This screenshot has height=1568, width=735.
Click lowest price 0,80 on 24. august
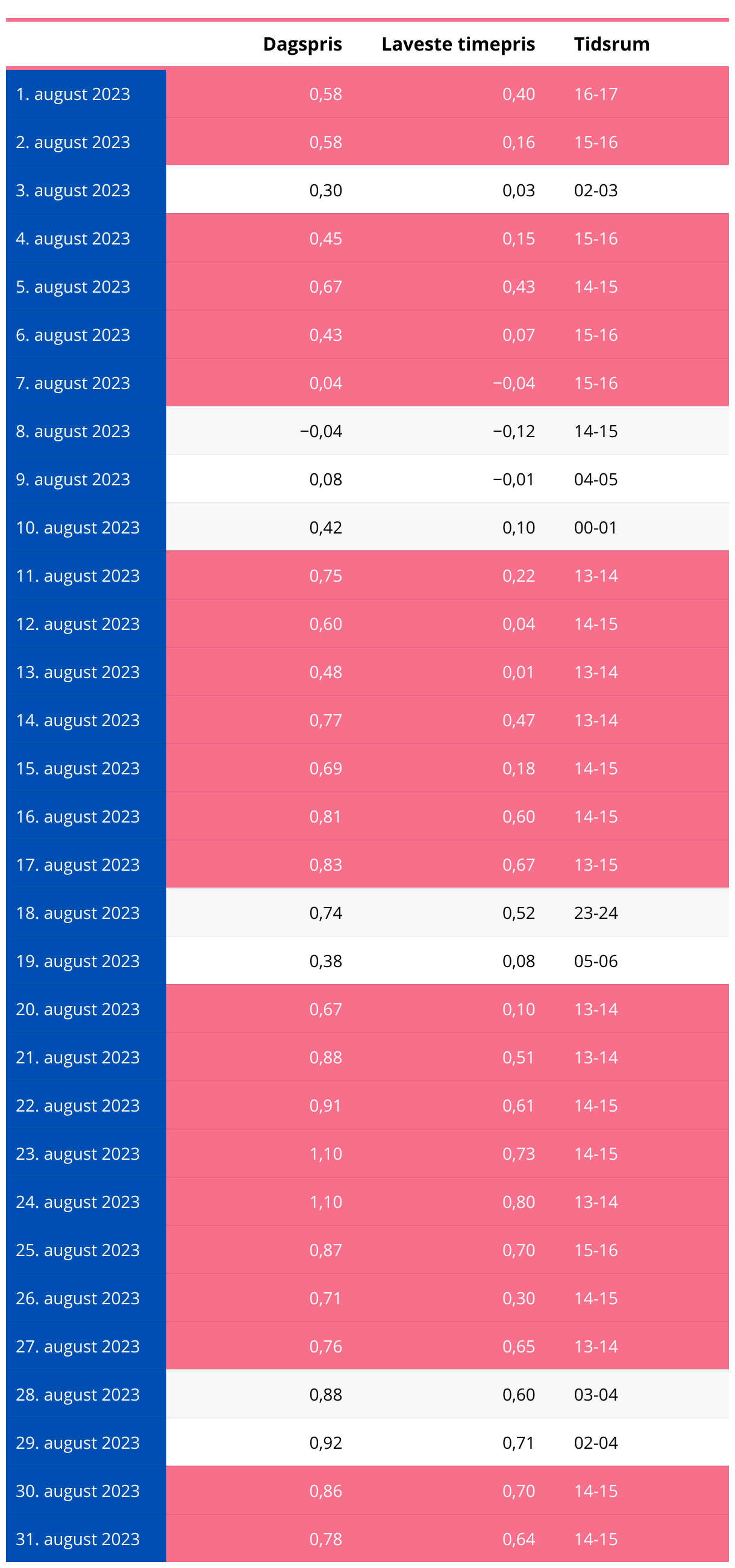point(519,1202)
